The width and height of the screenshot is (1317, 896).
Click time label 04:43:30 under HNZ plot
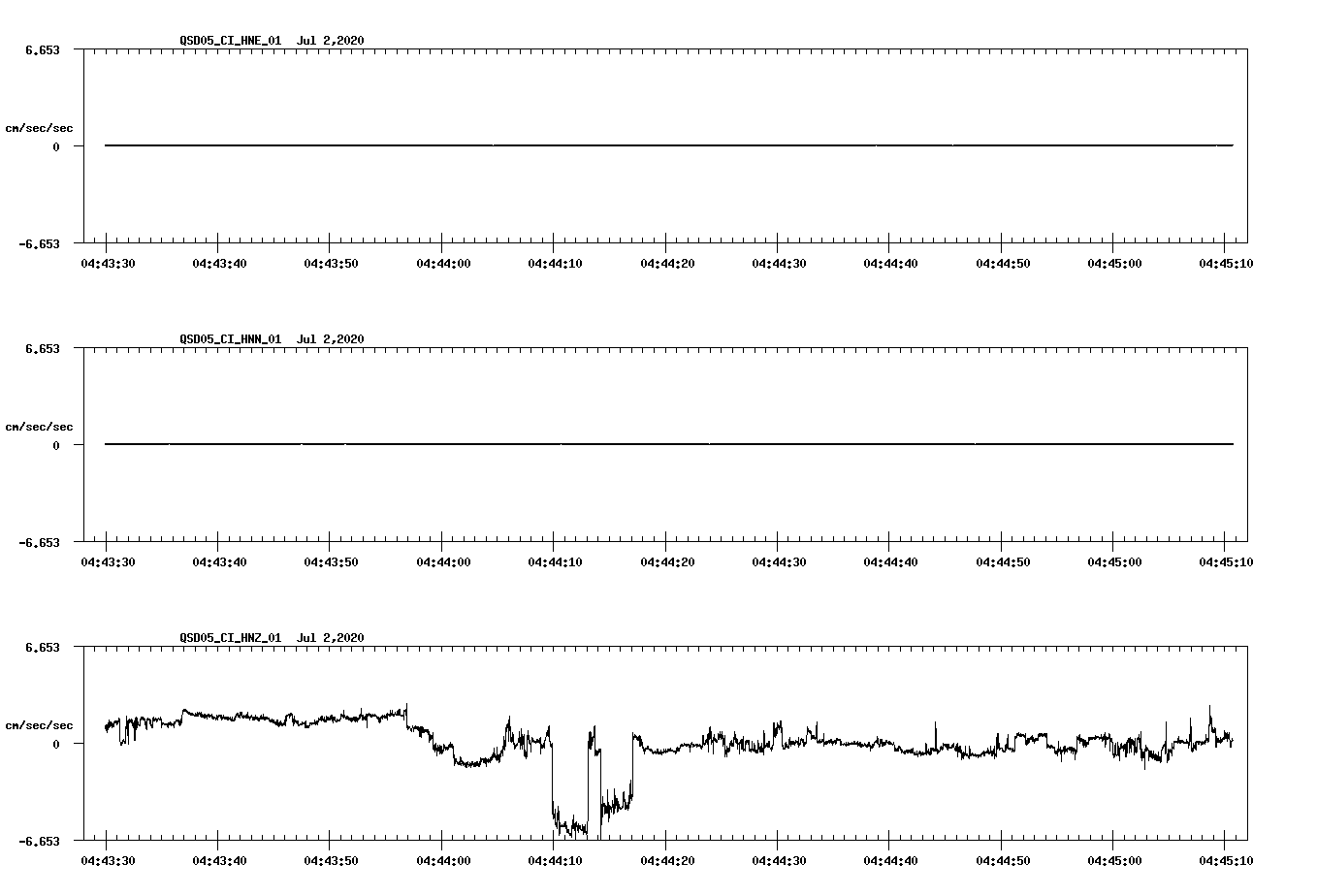point(107,861)
